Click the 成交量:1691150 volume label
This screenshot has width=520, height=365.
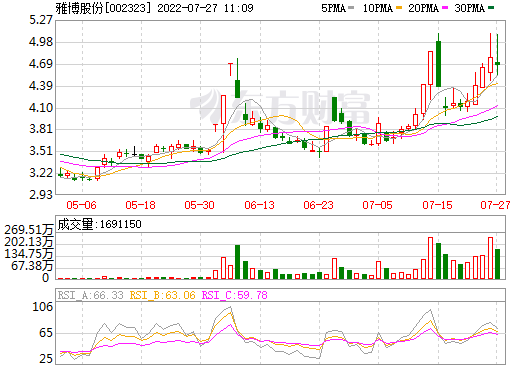[x=100, y=224]
